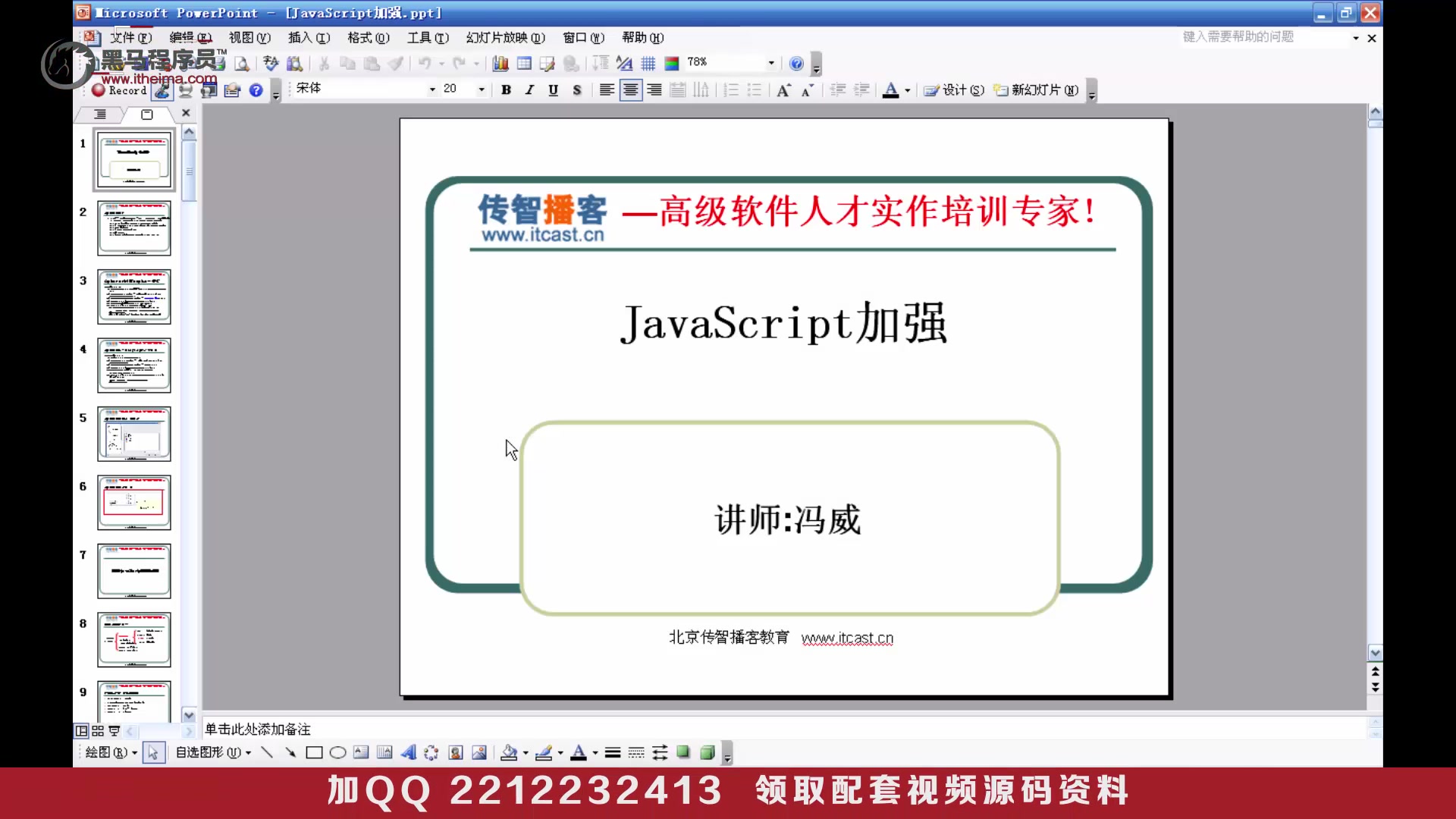Toggle show grid button
Image resolution: width=1456 pixels, height=819 pixels.
[x=648, y=64]
